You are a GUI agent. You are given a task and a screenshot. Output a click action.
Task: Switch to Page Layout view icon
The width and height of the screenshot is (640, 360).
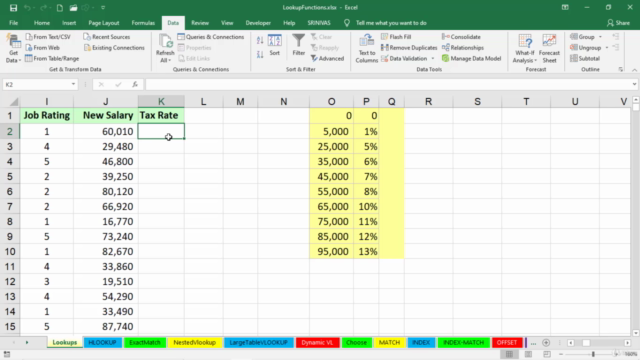528,354
